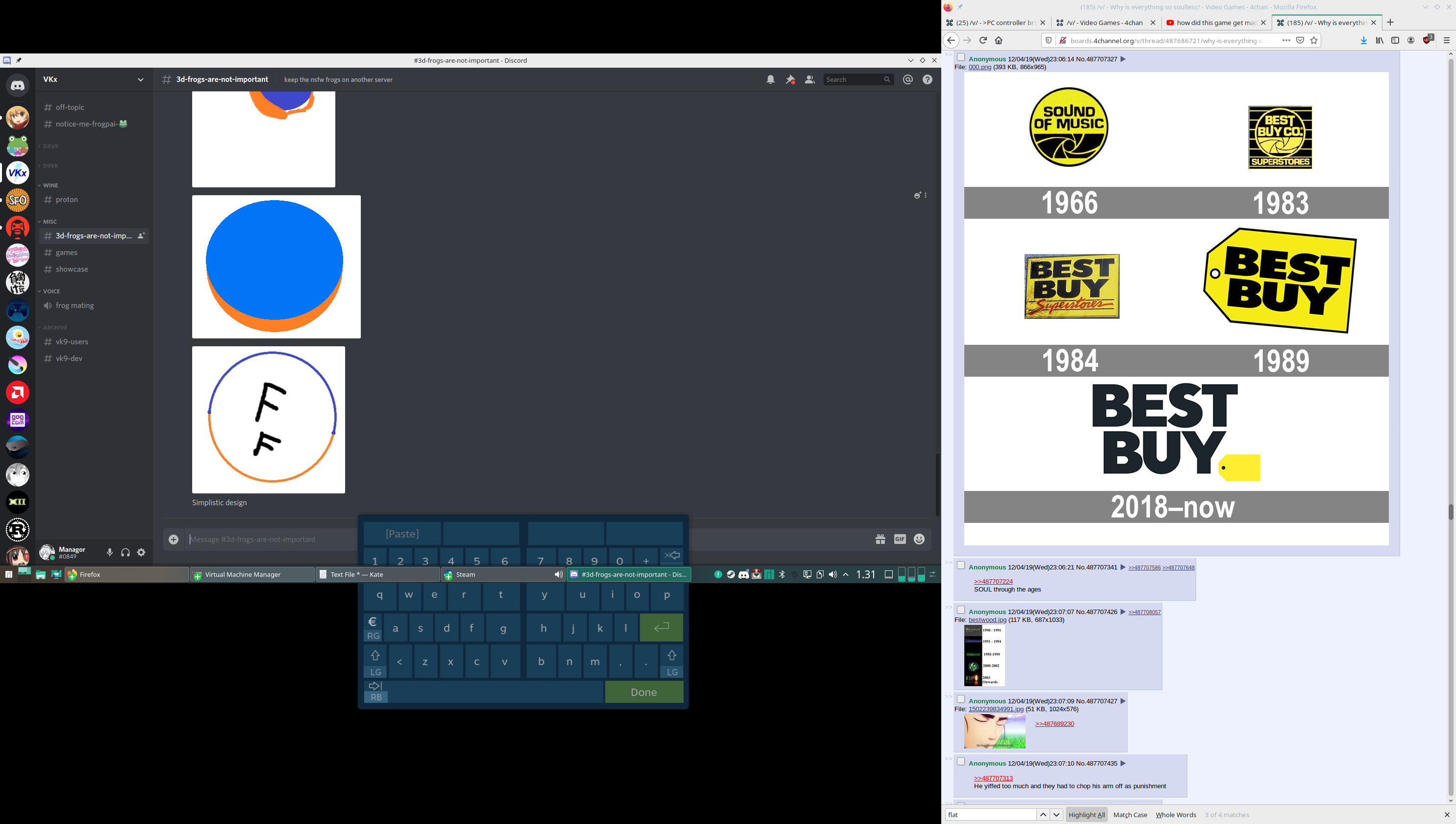Click the Discord message input field

[273, 540]
